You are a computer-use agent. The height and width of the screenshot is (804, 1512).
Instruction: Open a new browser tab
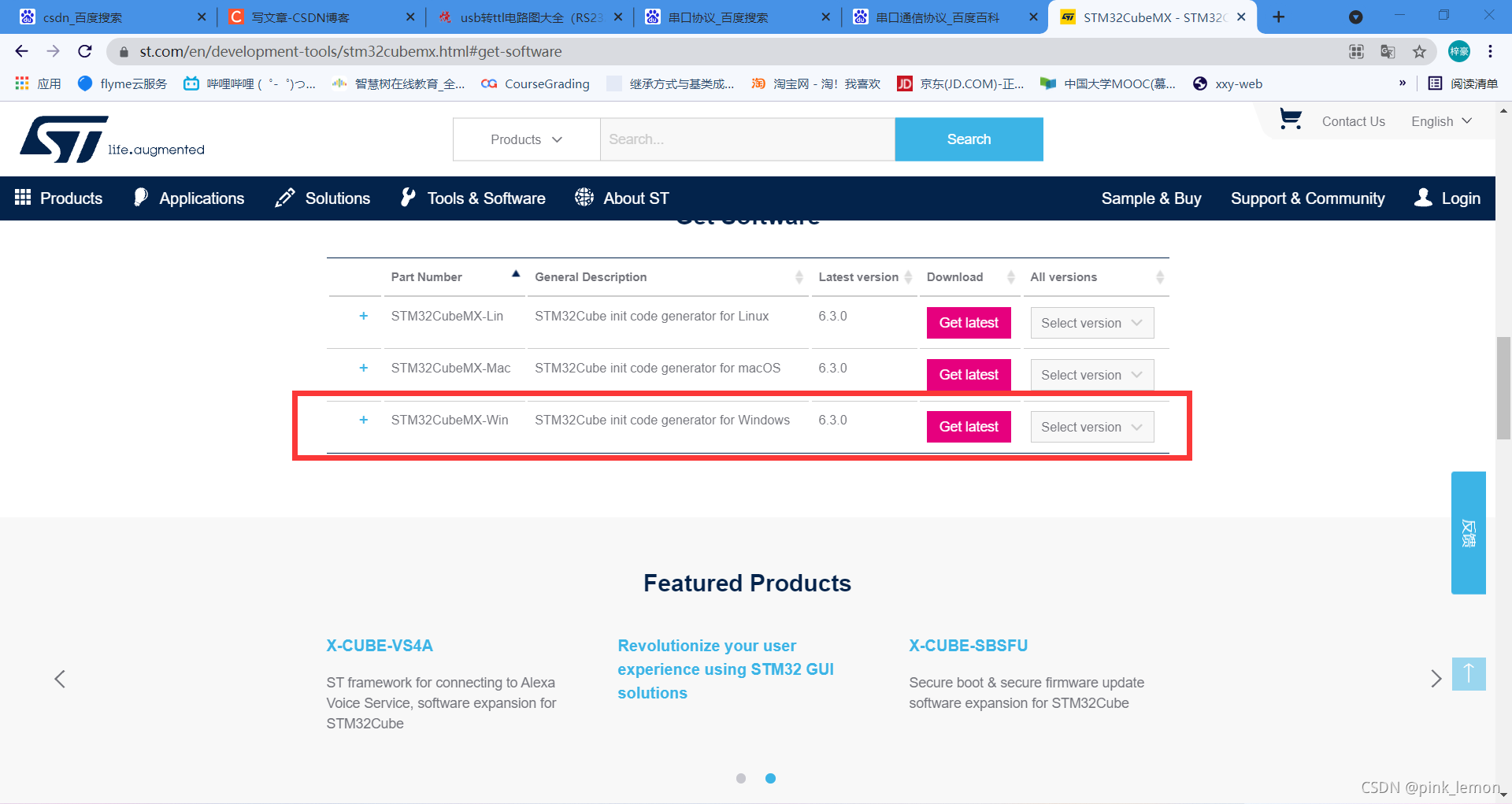(x=1278, y=17)
